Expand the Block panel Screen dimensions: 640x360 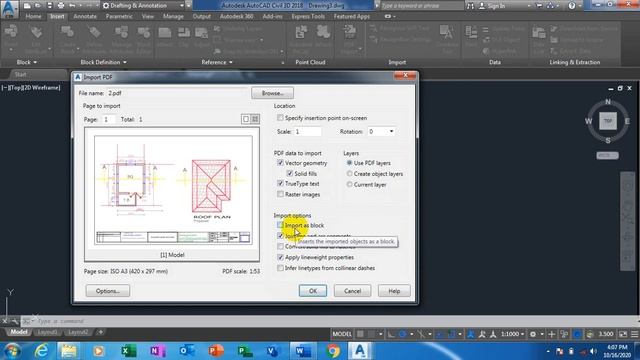coord(27,62)
